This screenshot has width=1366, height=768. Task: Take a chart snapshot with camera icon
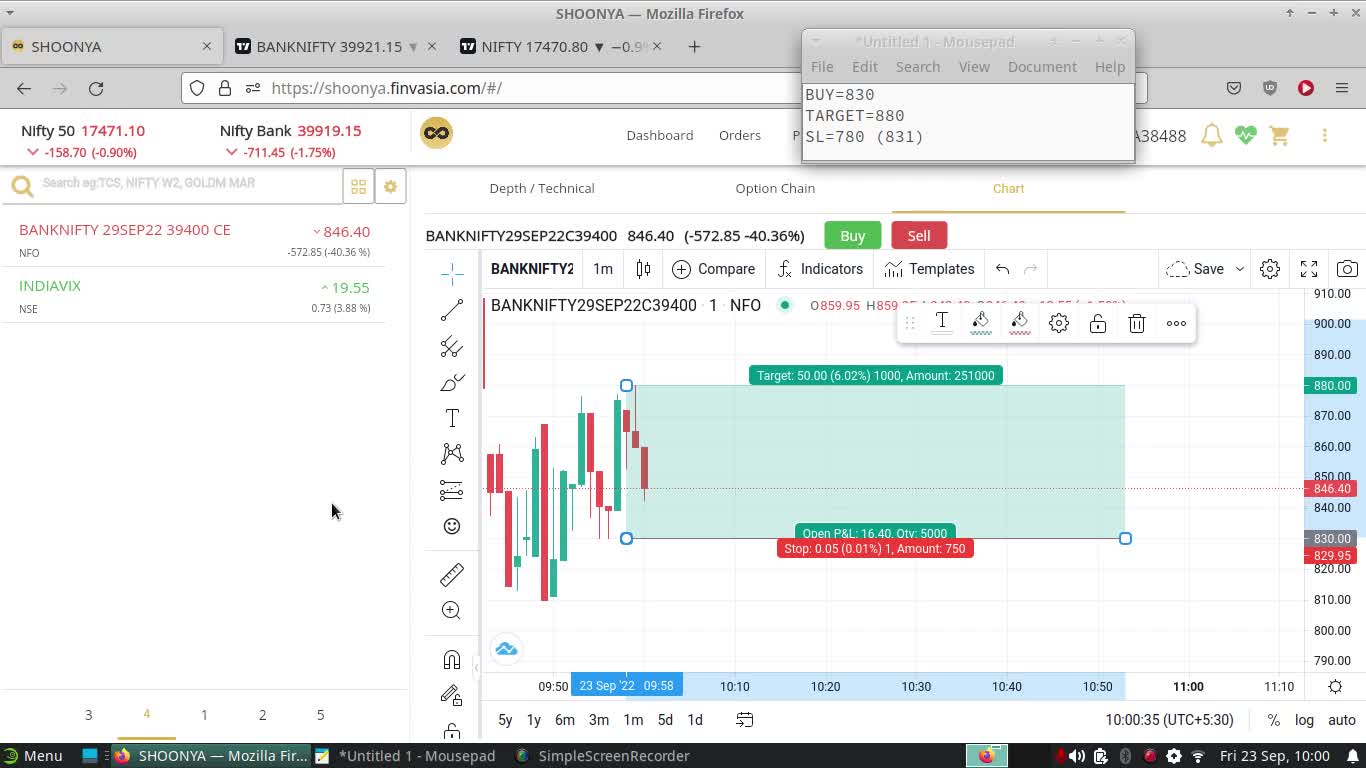point(1347,269)
